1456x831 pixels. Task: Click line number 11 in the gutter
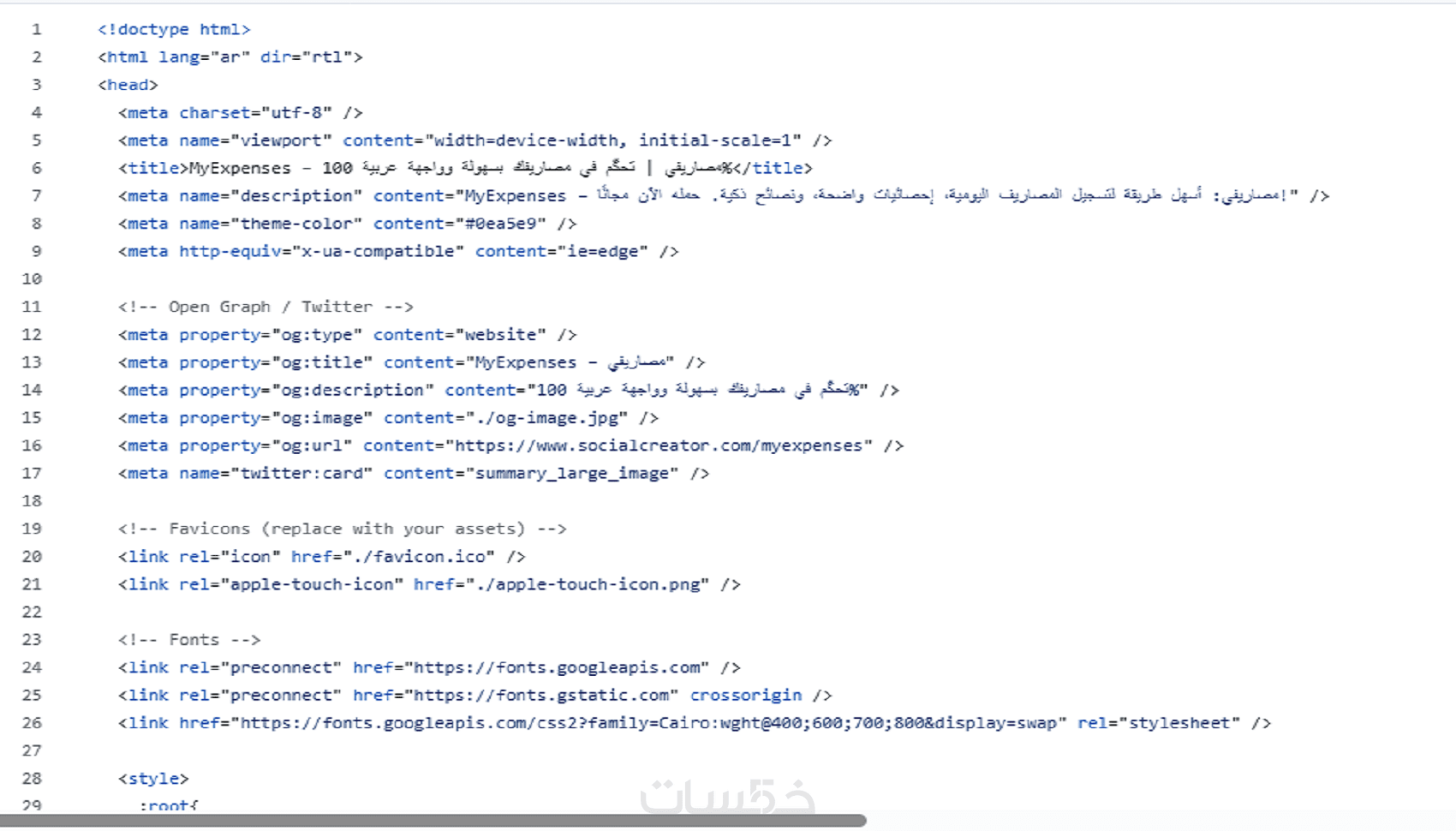point(32,307)
